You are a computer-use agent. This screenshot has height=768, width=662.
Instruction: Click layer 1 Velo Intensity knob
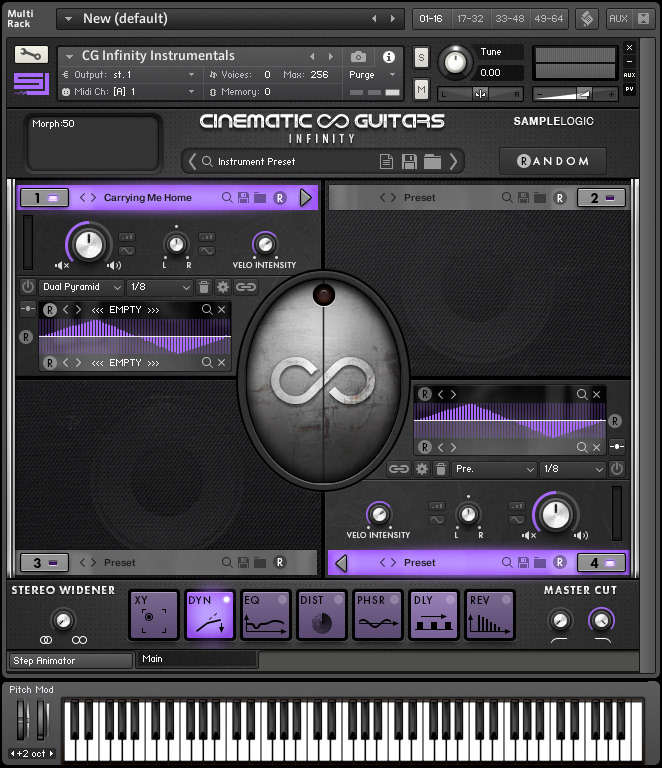[265, 244]
